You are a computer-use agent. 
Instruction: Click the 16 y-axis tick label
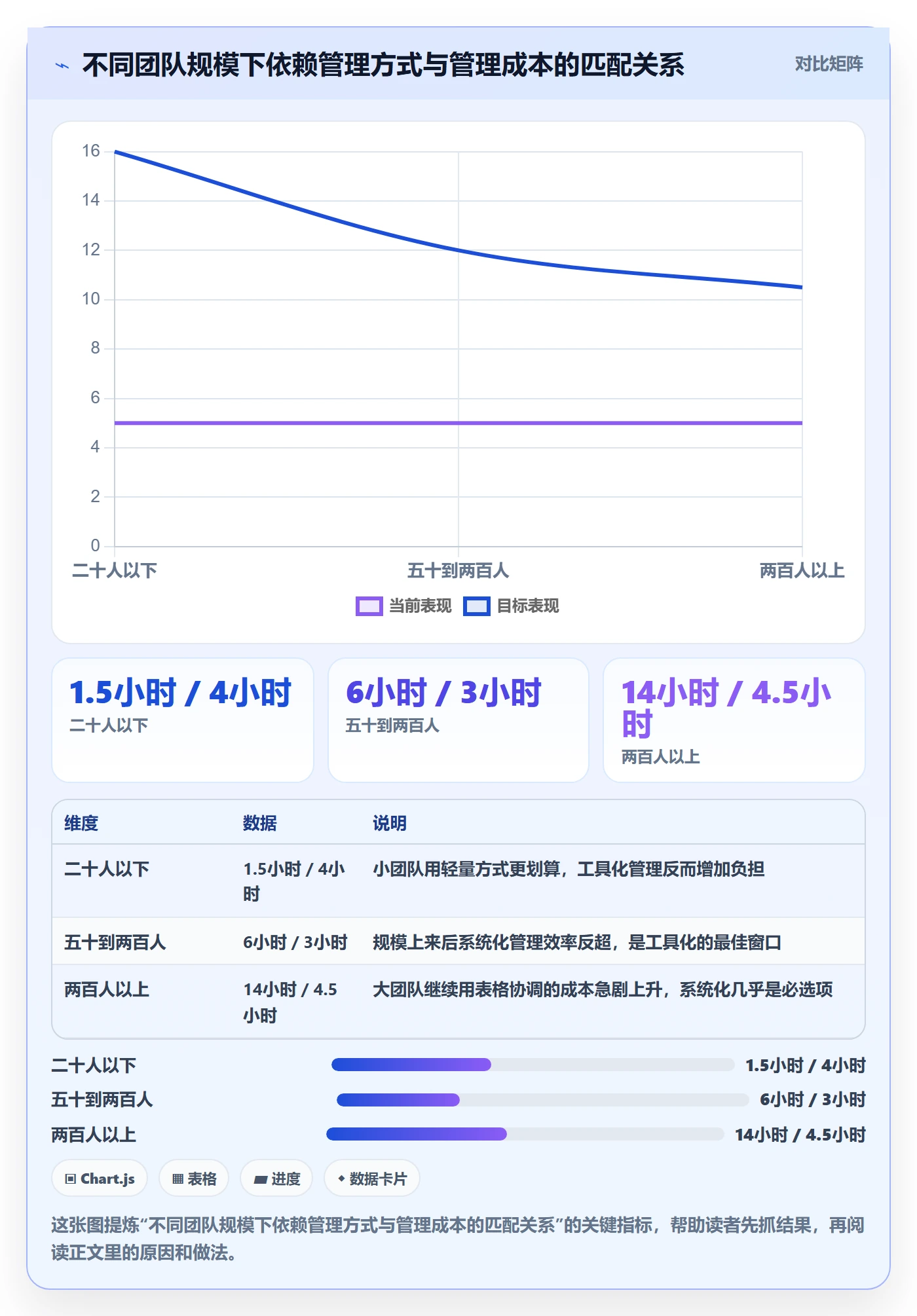pyautogui.click(x=91, y=151)
